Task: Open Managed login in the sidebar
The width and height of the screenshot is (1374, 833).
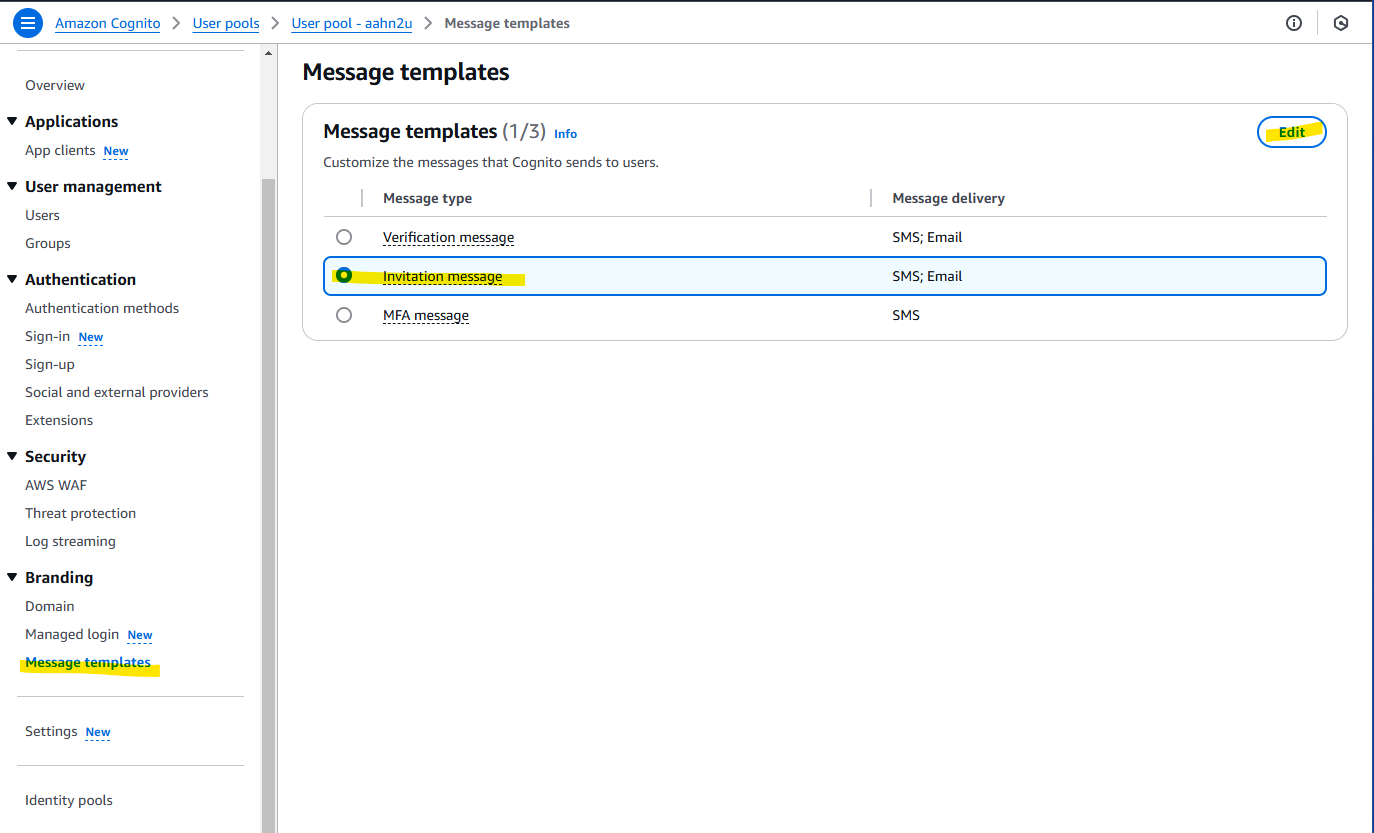Action: pos(72,634)
